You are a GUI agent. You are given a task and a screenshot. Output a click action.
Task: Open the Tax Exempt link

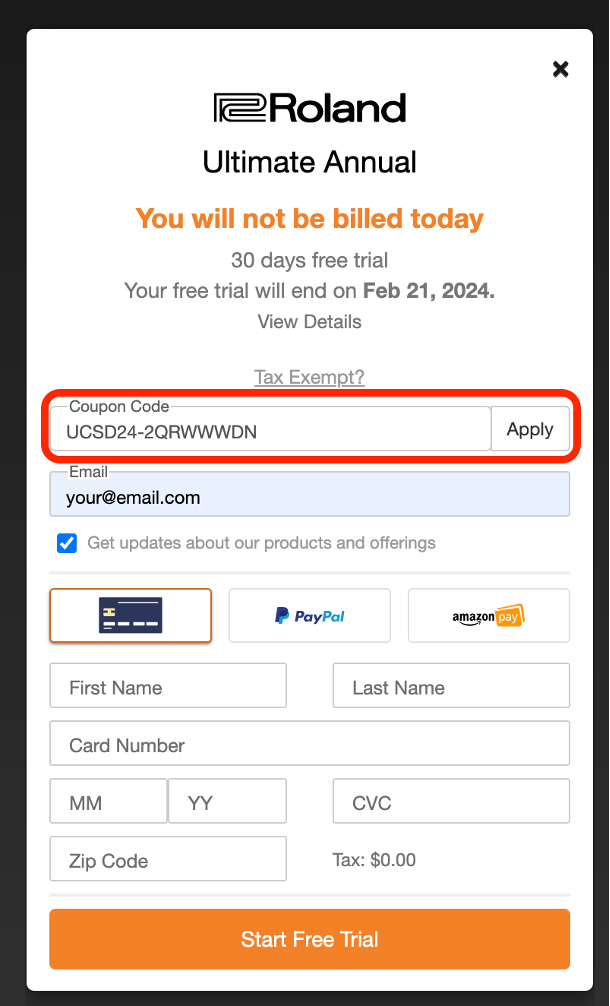pos(309,377)
